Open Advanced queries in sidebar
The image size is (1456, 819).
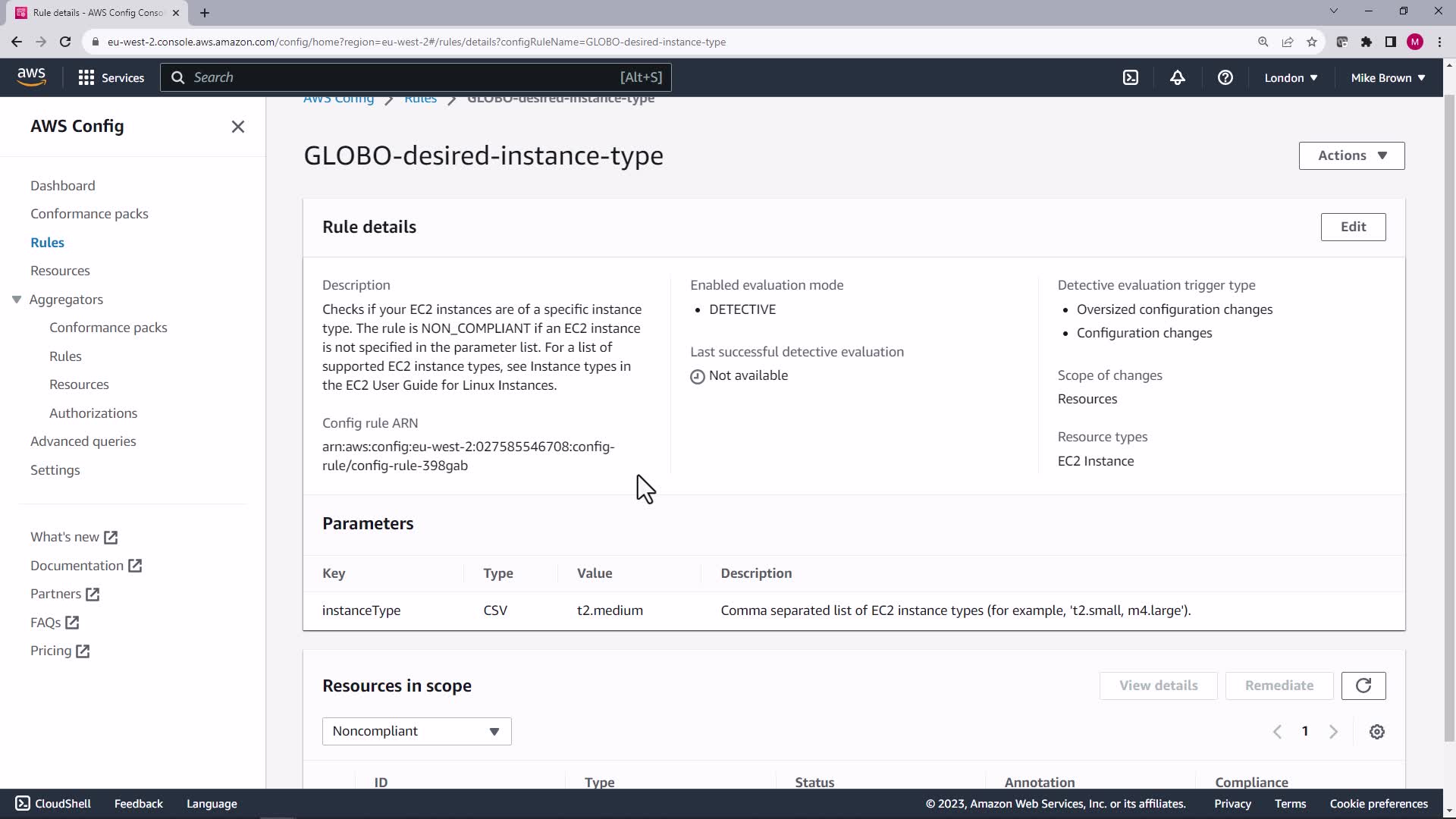click(83, 441)
